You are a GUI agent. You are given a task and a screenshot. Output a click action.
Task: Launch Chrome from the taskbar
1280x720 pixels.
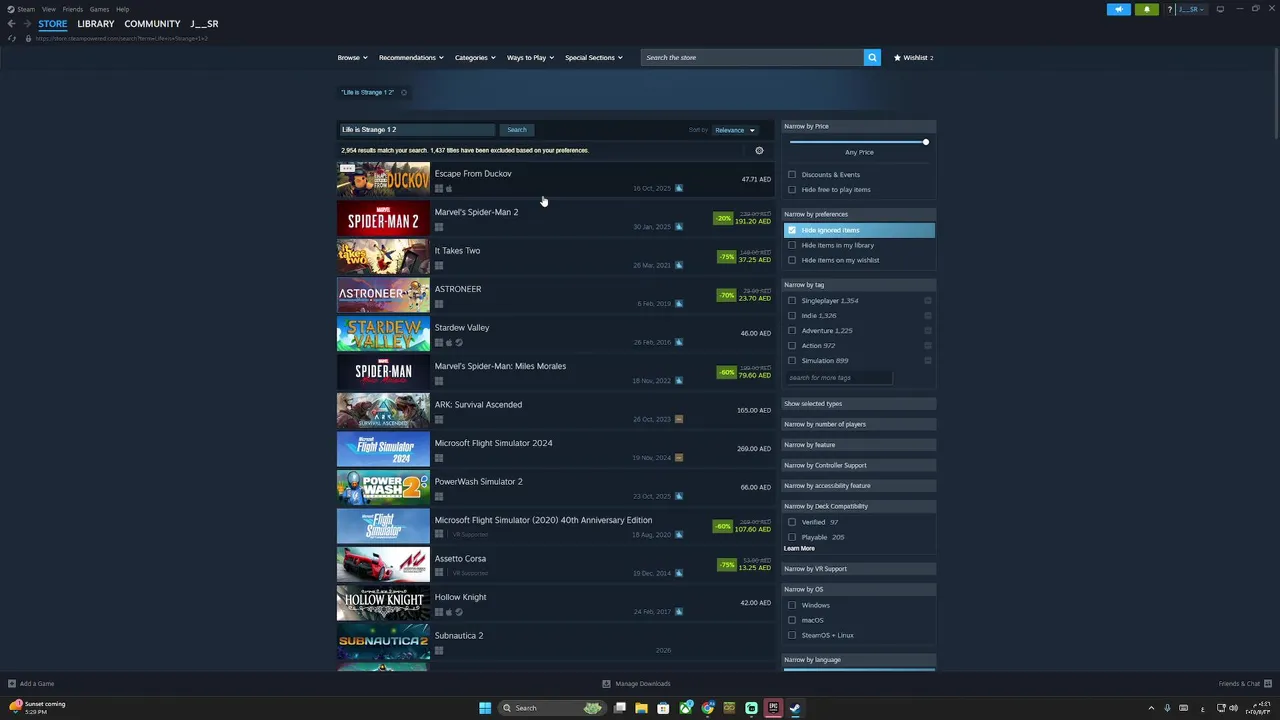708,708
